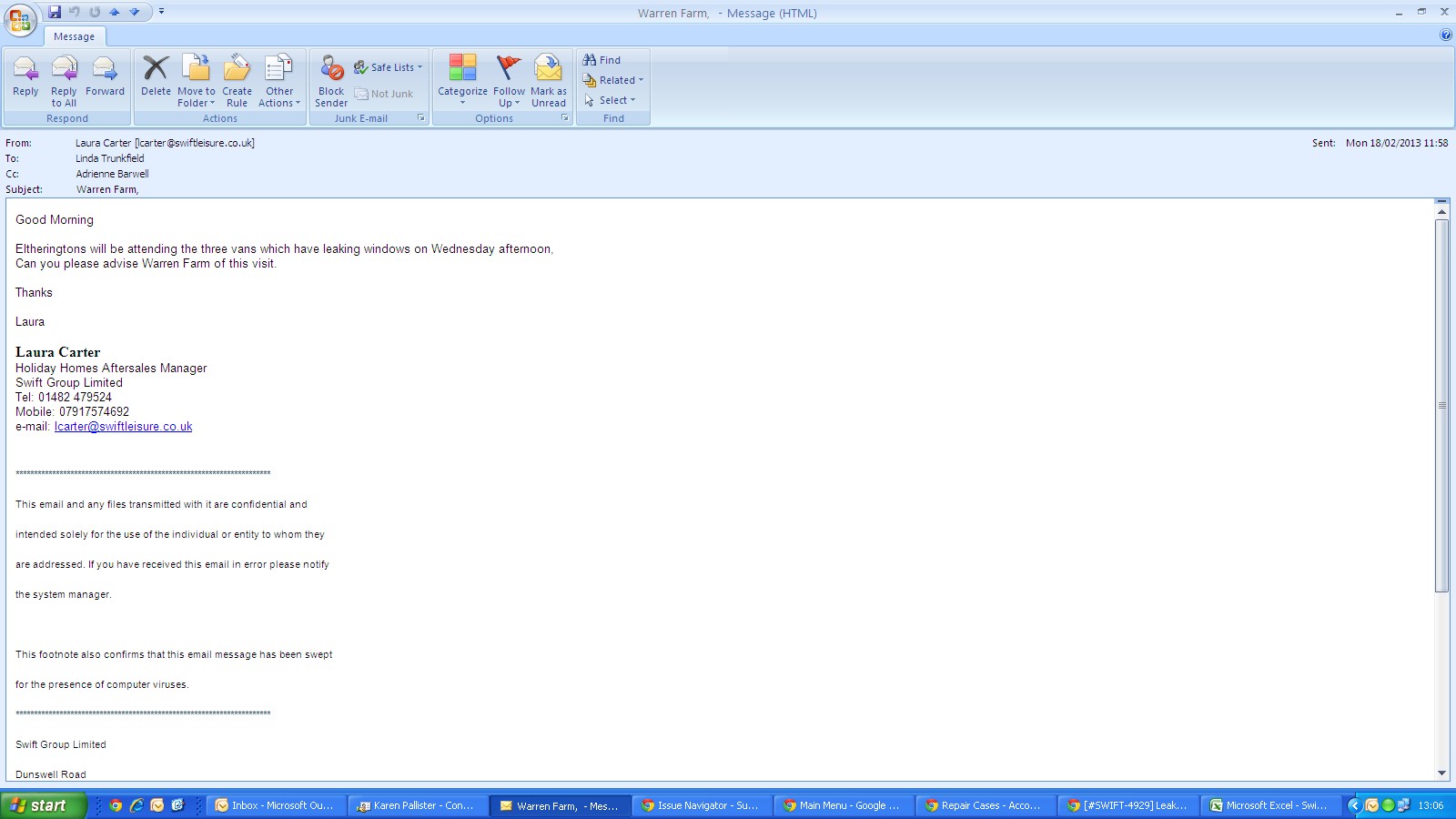Switch to [#SWIFT-4929] Leak taskbar window
The height and width of the screenshot is (819, 1456).
click(x=1127, y=805)
